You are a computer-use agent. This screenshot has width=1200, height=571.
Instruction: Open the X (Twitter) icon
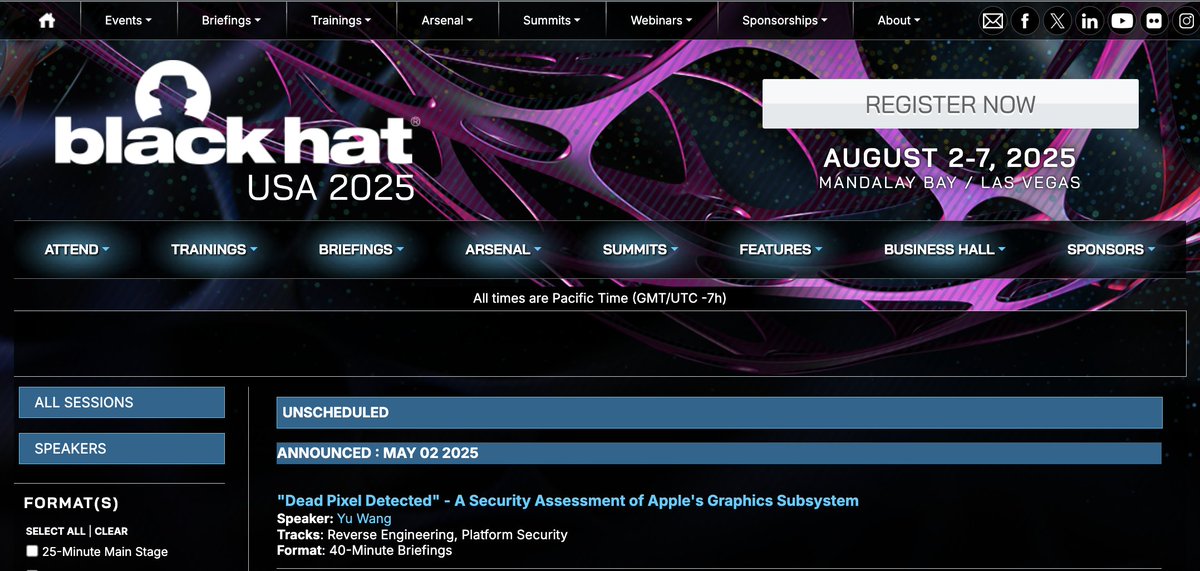point(1057,20)
